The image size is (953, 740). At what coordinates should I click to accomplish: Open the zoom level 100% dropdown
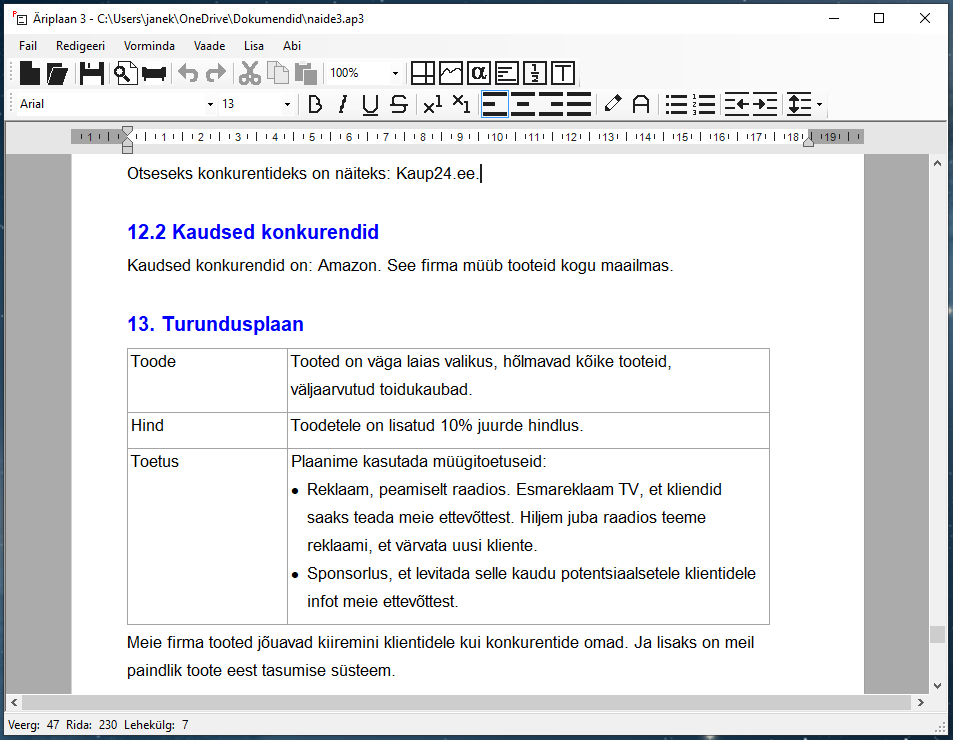pyautogui.click(x=395, y=73)
